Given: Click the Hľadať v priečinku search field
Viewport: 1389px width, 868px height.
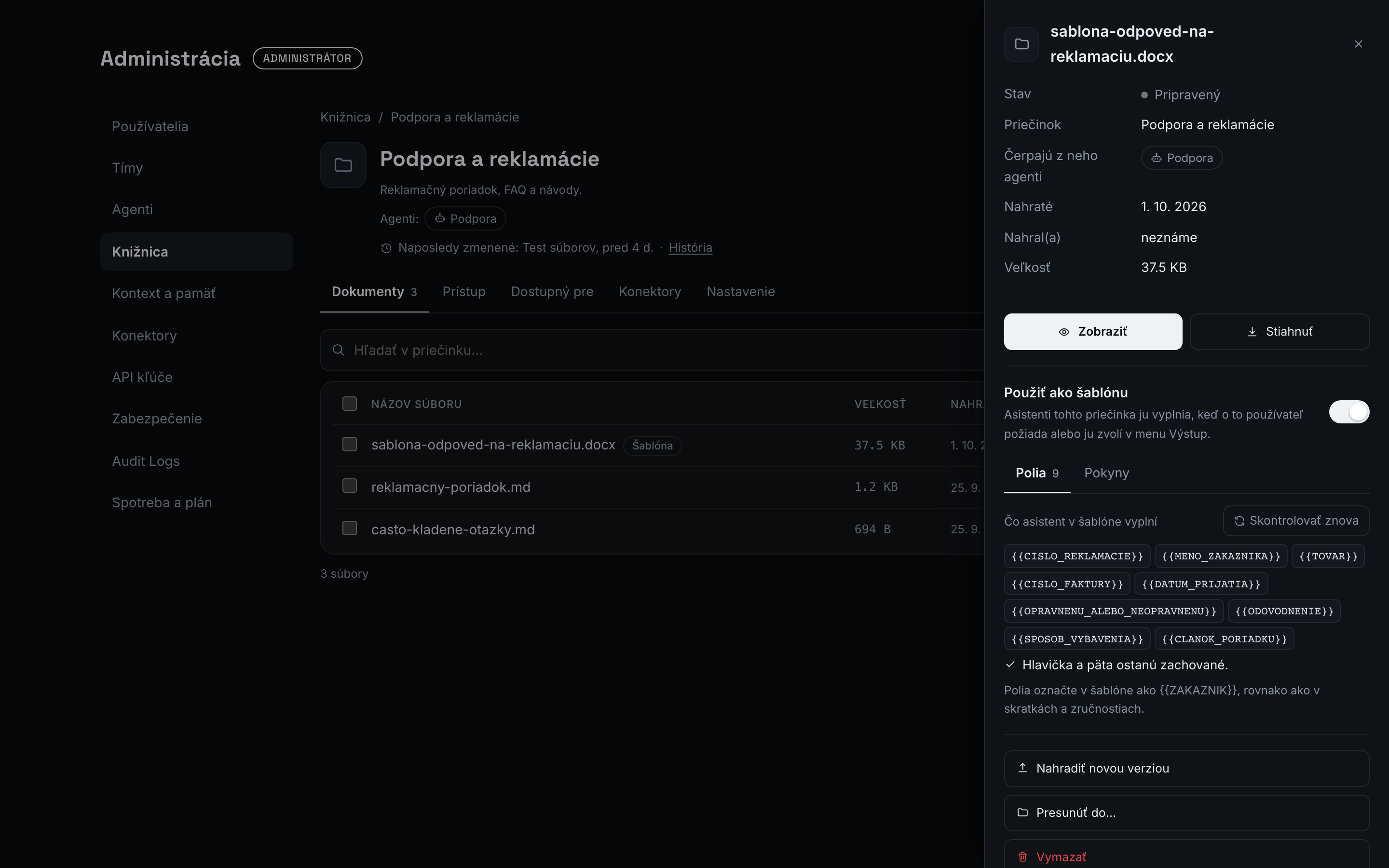Looking at the screenshot, I should (652, 350).
